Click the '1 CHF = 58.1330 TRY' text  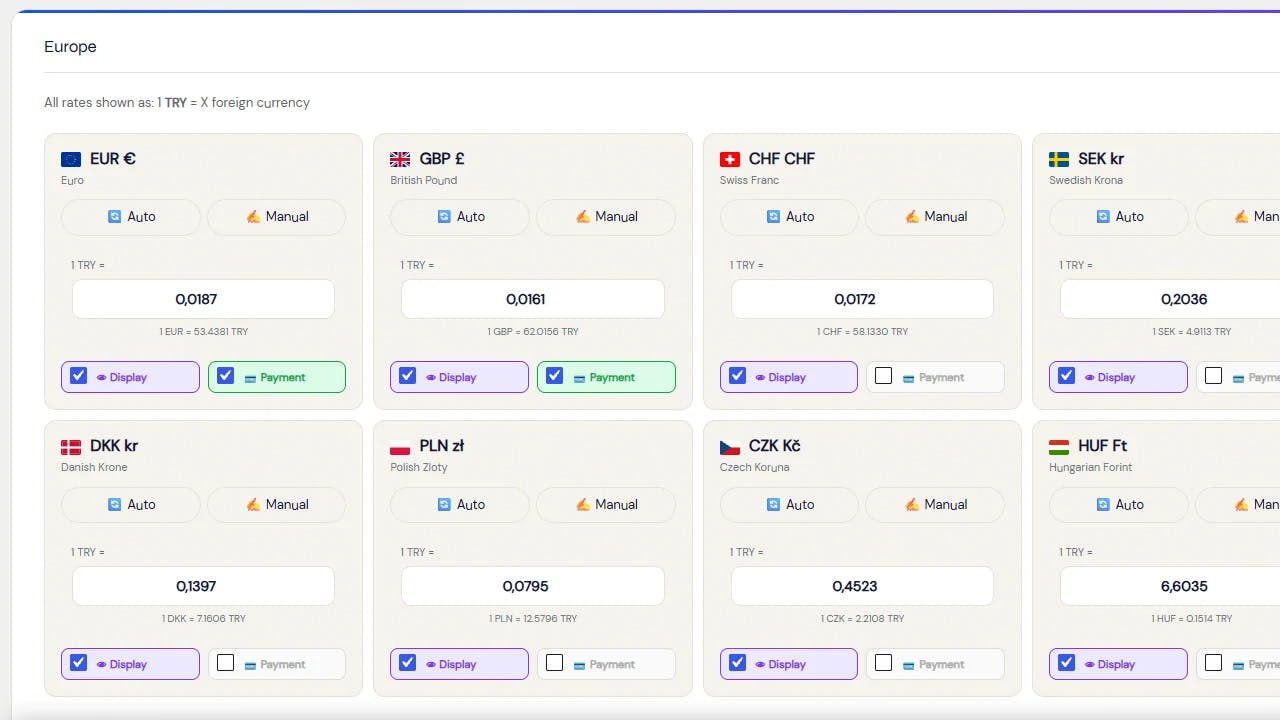(862, 332)
